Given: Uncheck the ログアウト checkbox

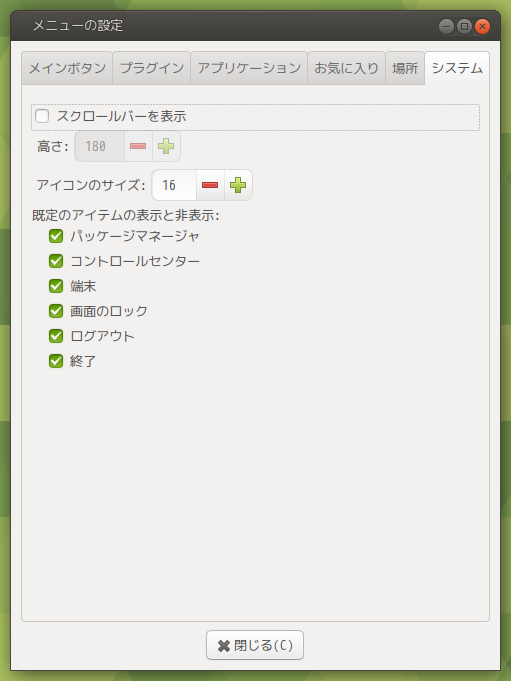Looking at the screenshot, I should pyautogui.click(x=56, y=336).
